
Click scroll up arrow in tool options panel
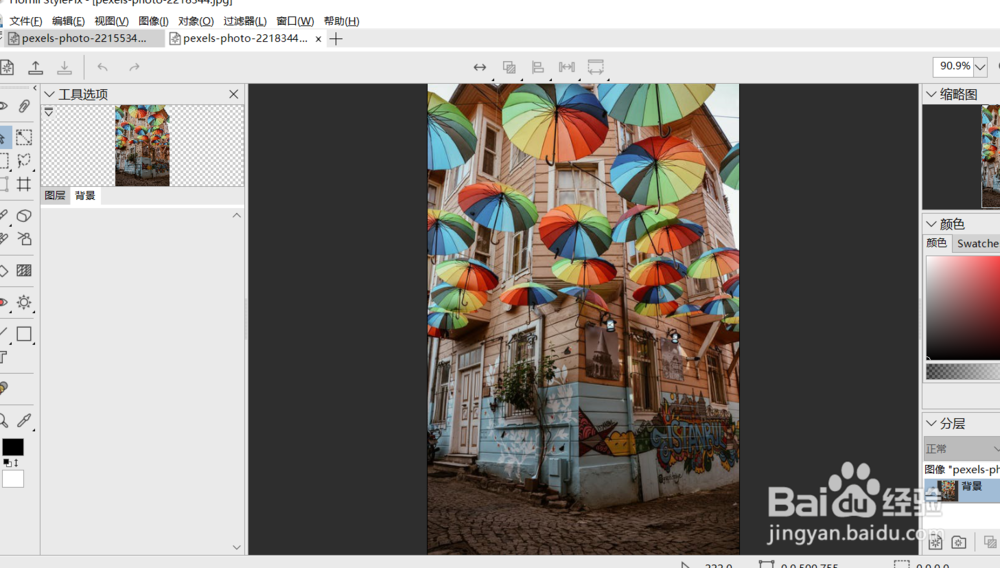point(237,215)
